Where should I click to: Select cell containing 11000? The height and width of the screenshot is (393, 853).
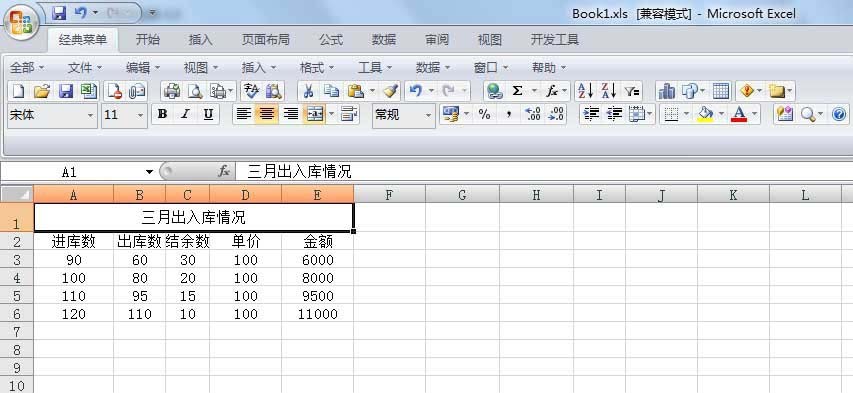coord(317,314)
